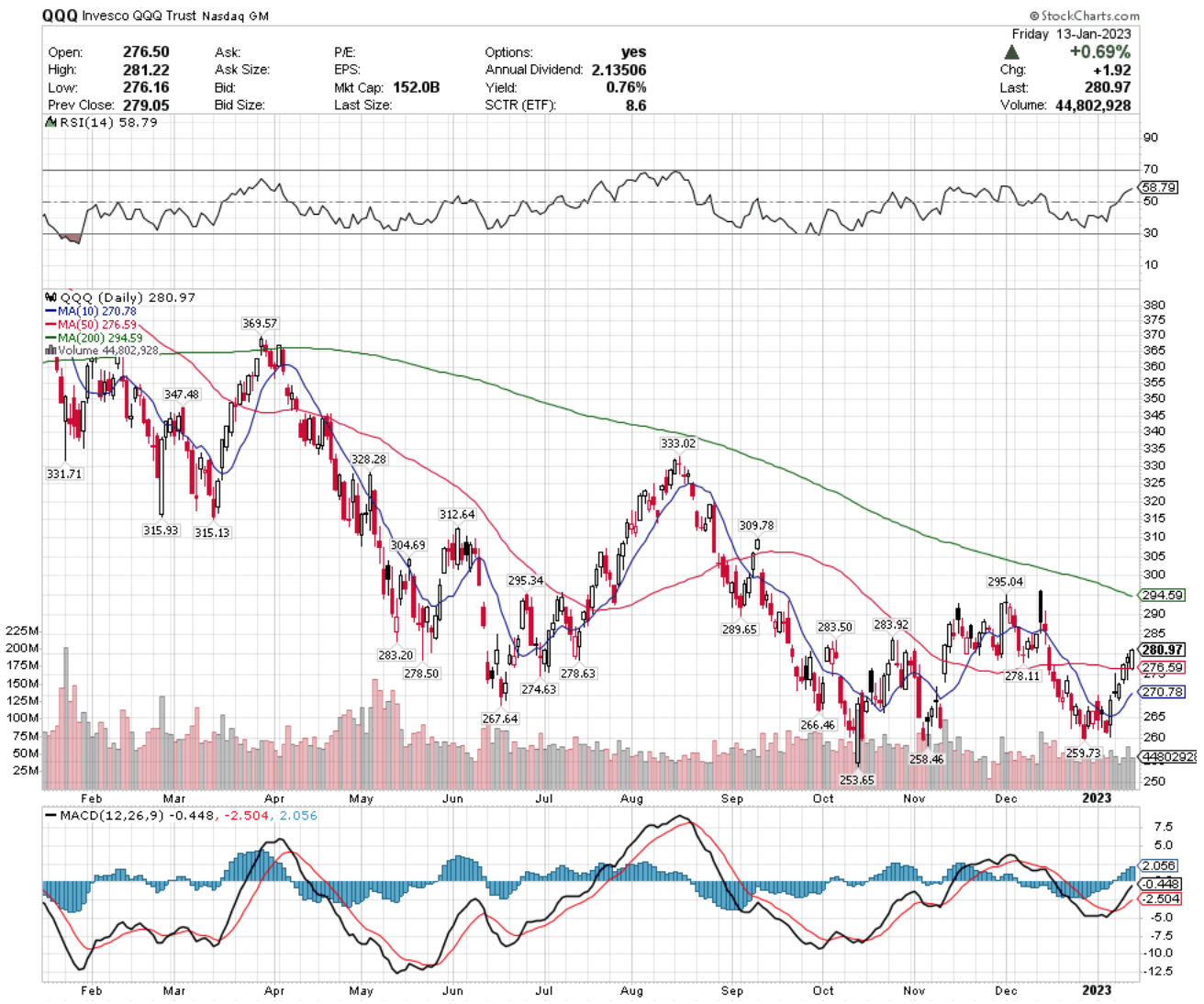Viewport: 1204px width, 1004px height.
Task: Click the Annual Dividend value 2.13506
Action: click(x=619, y=70)
